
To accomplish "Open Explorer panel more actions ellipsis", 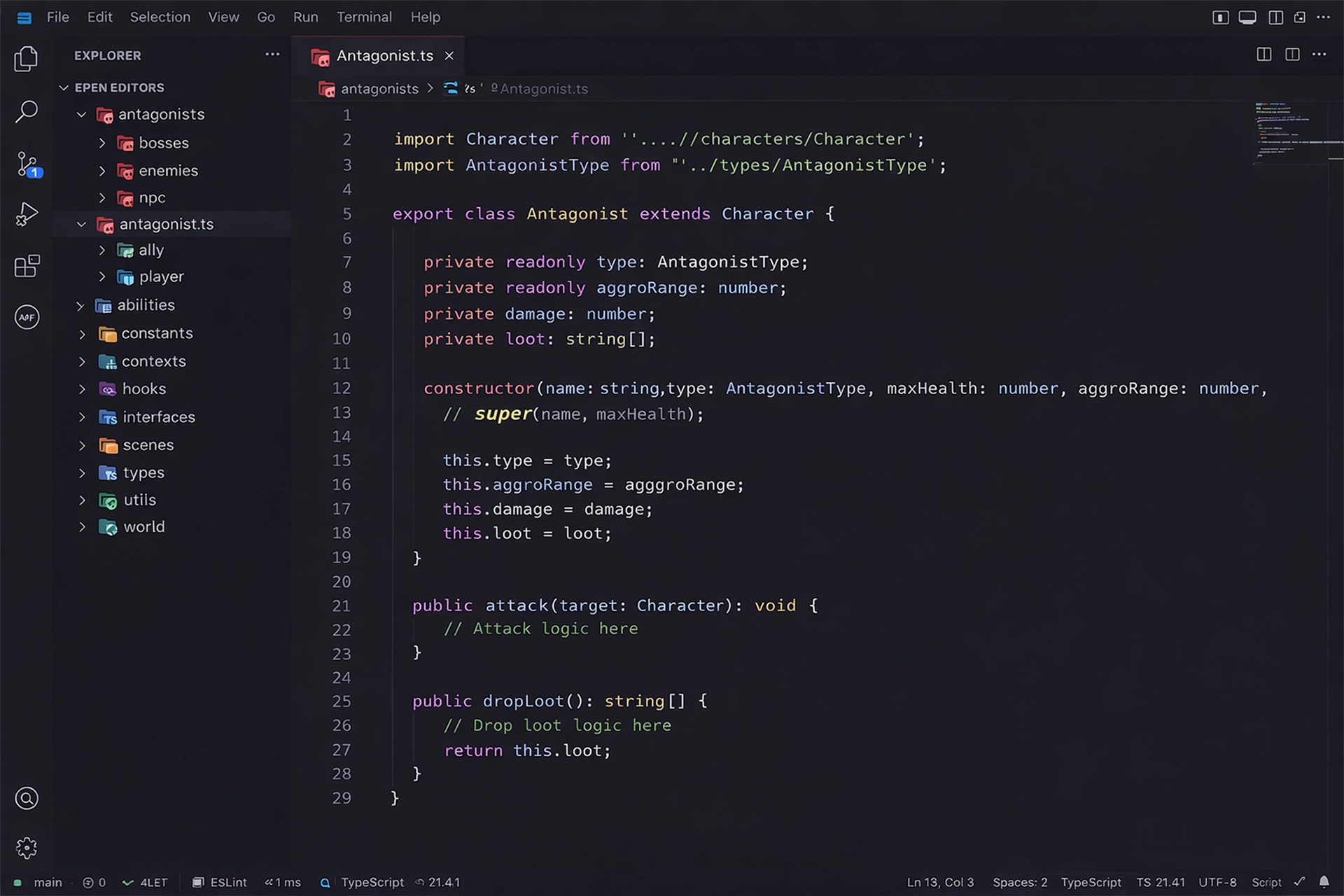I will (272, 55).
